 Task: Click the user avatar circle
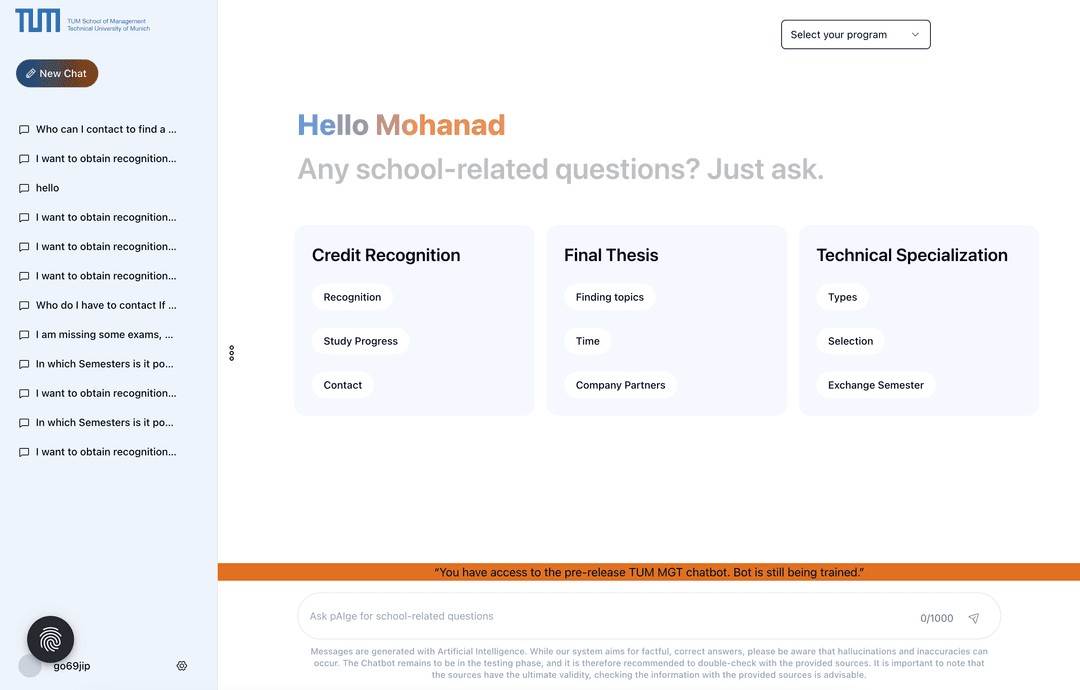30,666
